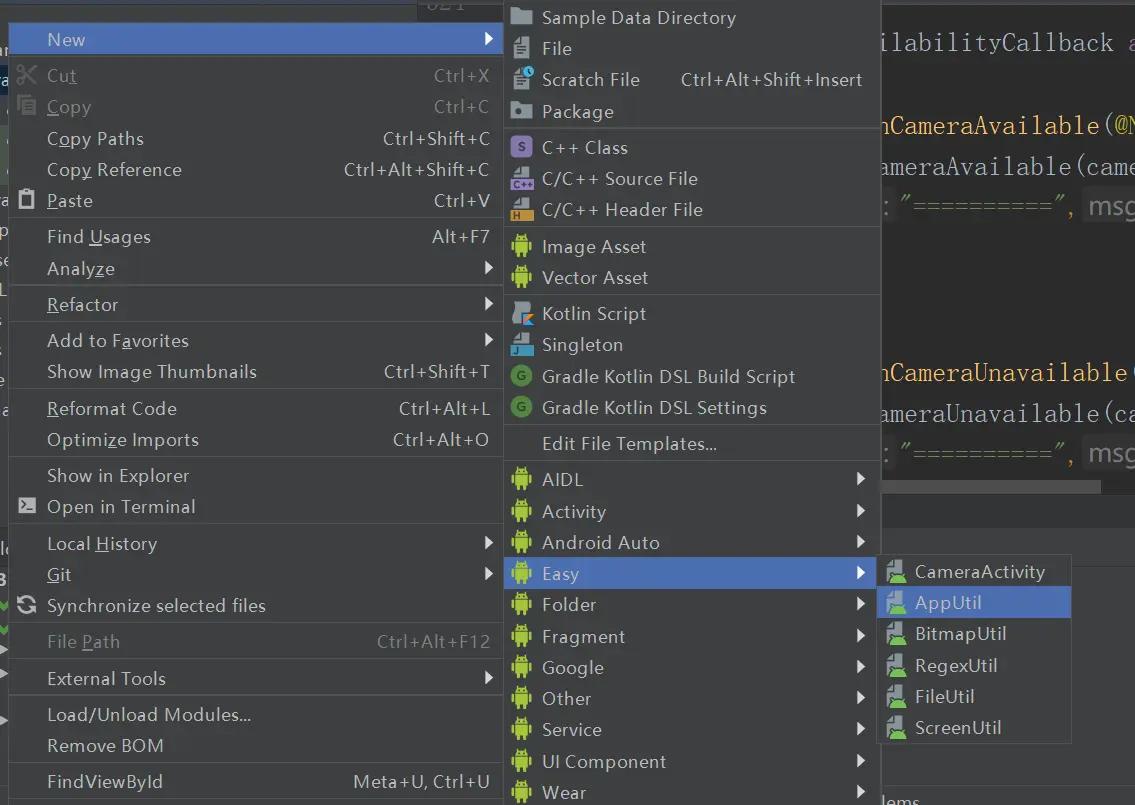Click the Synchronize refresh arrows icon
Image resolution: width=1135 pixels, height=805 pixels.
point(27,604)
